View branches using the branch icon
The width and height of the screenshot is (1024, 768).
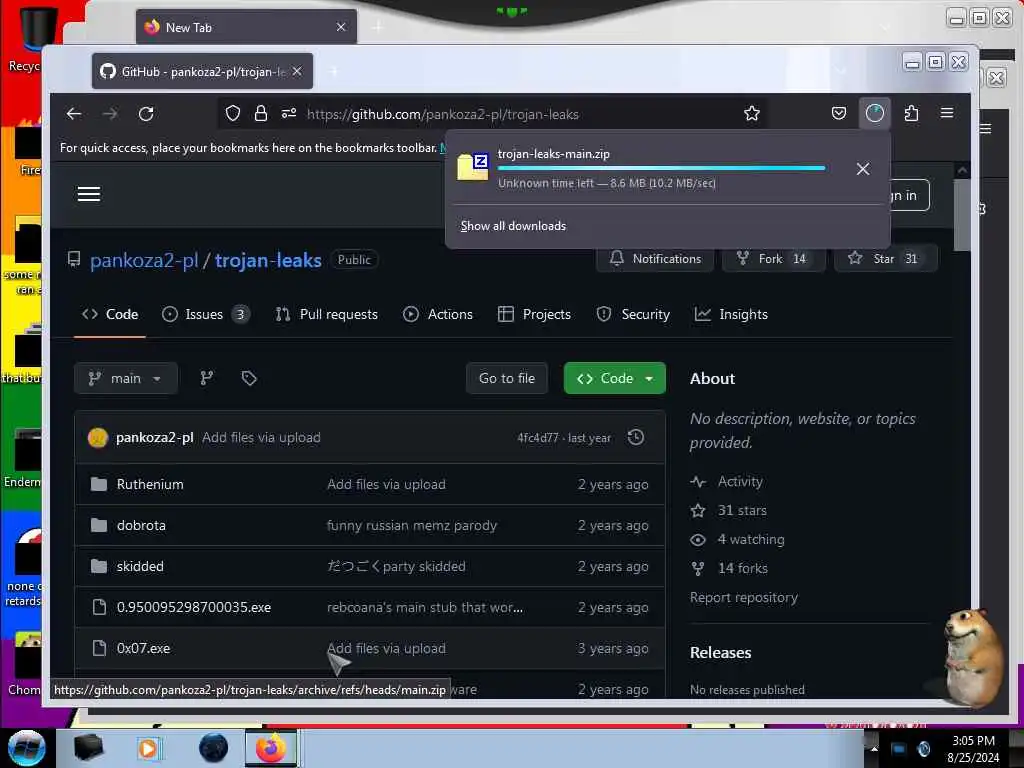click(206, 378)
